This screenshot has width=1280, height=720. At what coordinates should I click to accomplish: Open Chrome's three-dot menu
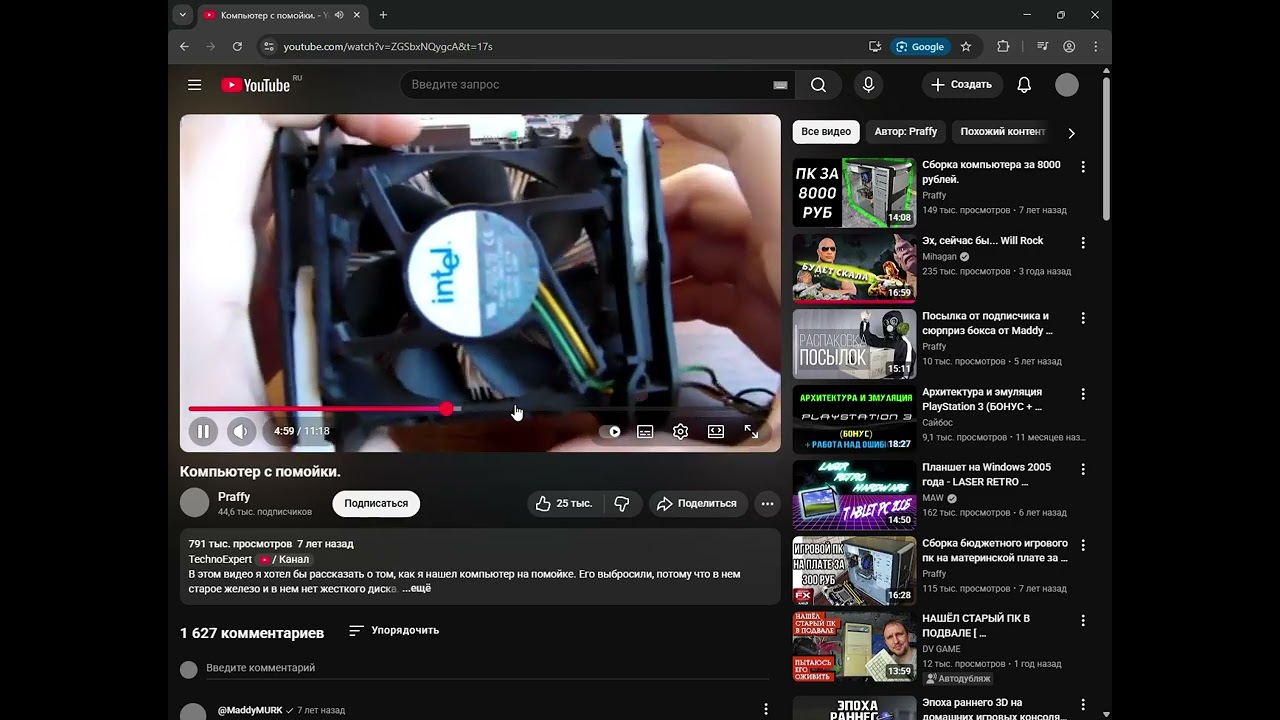1095,46
